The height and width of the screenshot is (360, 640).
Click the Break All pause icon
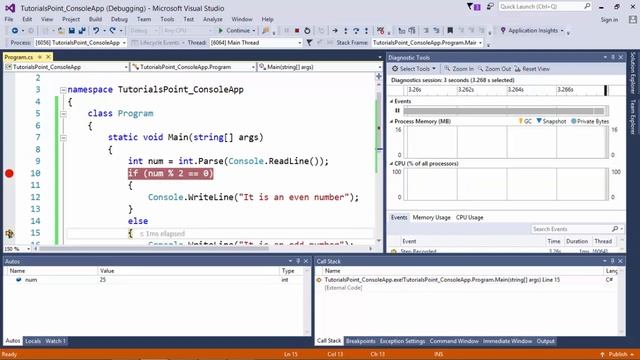287,31
